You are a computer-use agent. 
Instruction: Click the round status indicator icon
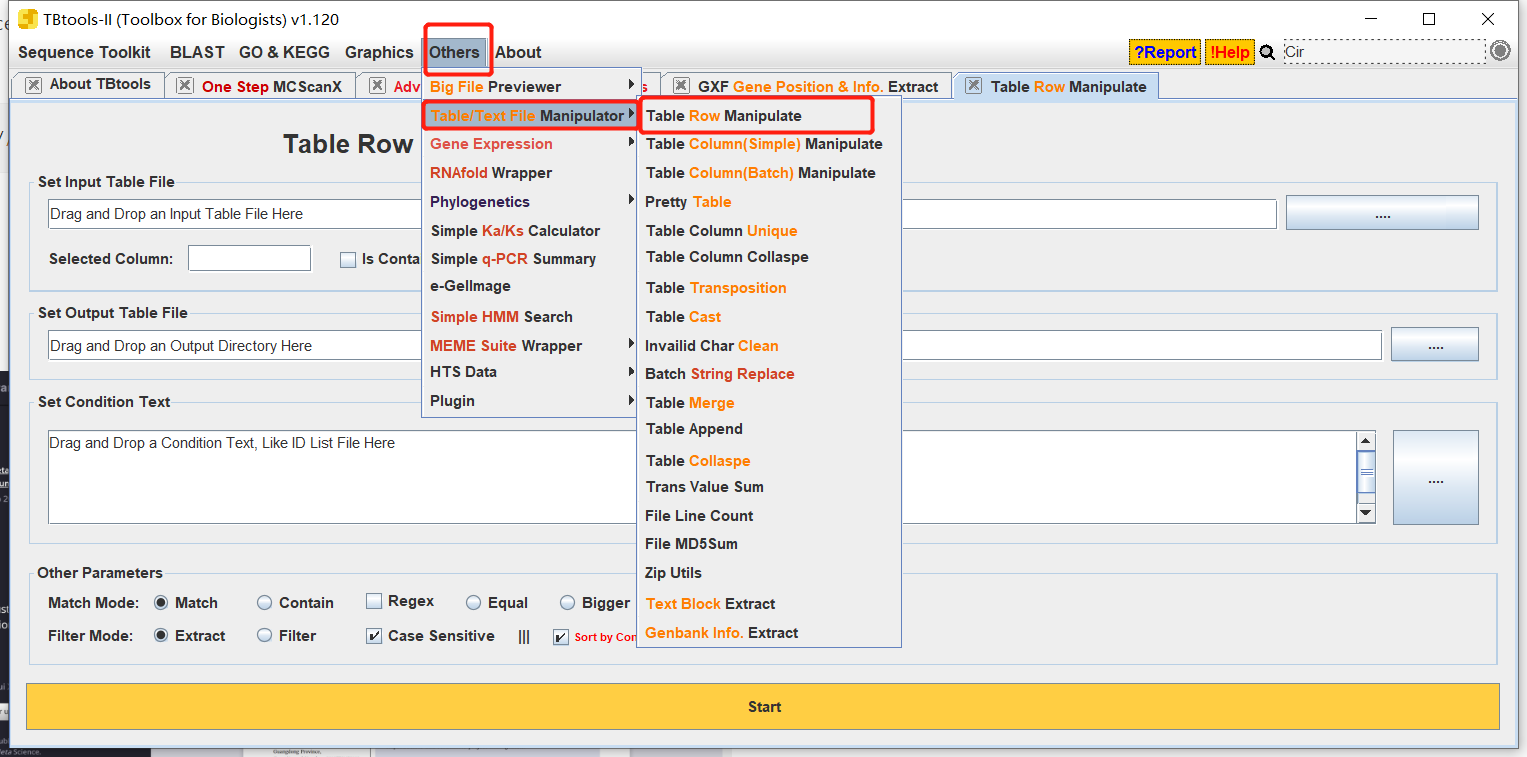pyautogui.click(x=1500, y=51)
